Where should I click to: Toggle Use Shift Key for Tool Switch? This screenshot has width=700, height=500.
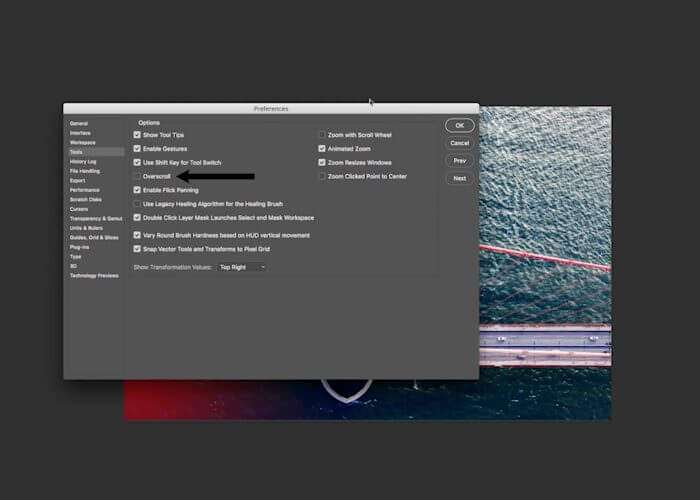point(137,162)
